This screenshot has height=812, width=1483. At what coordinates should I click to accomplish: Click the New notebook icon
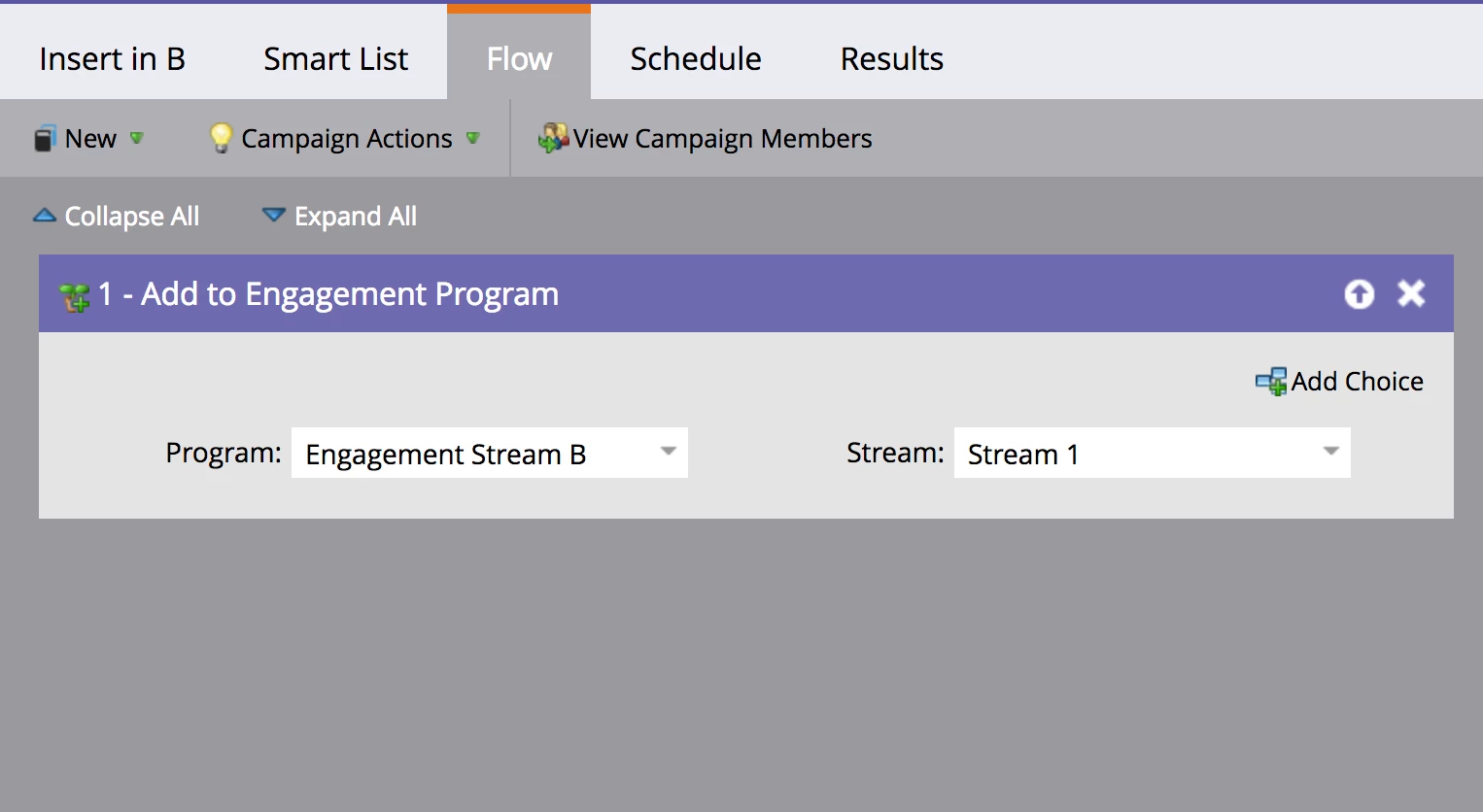tap(45, 139)
